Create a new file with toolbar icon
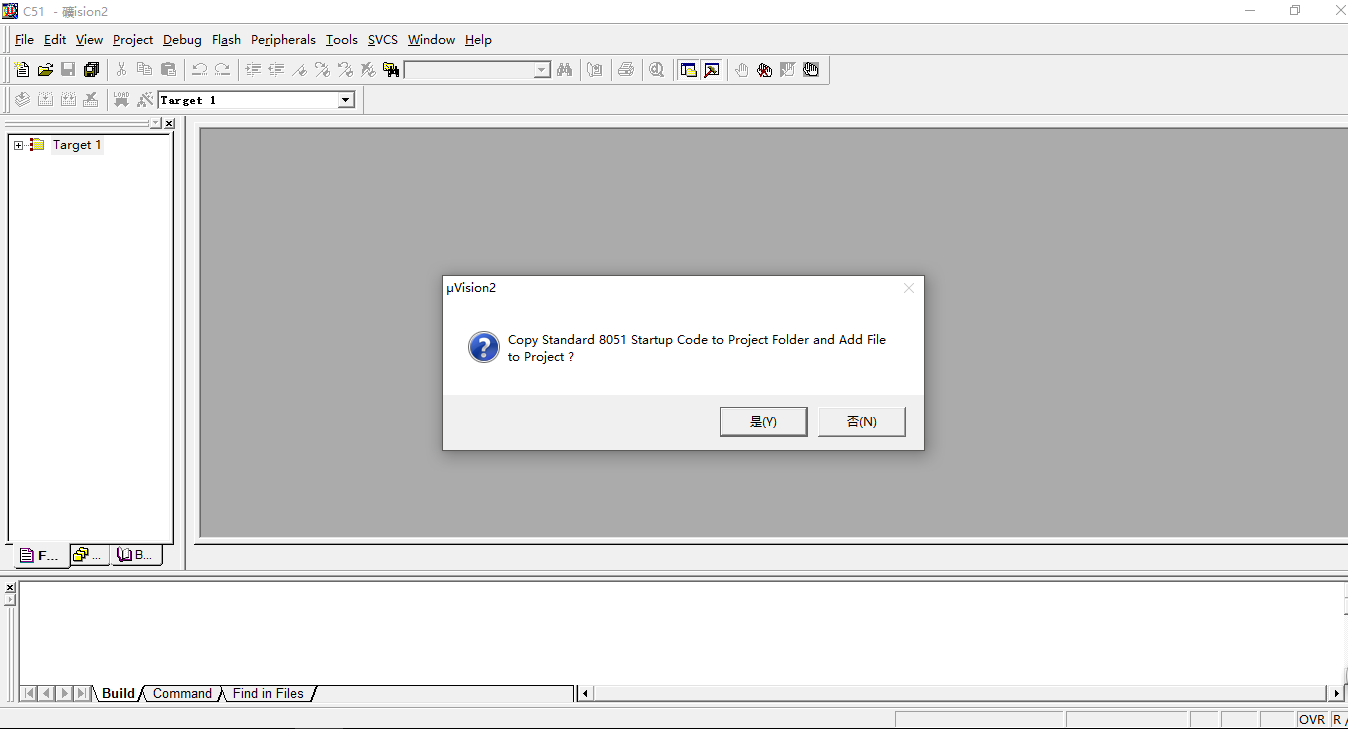This screenshot has width=1348, height=729. coord(22,69)
